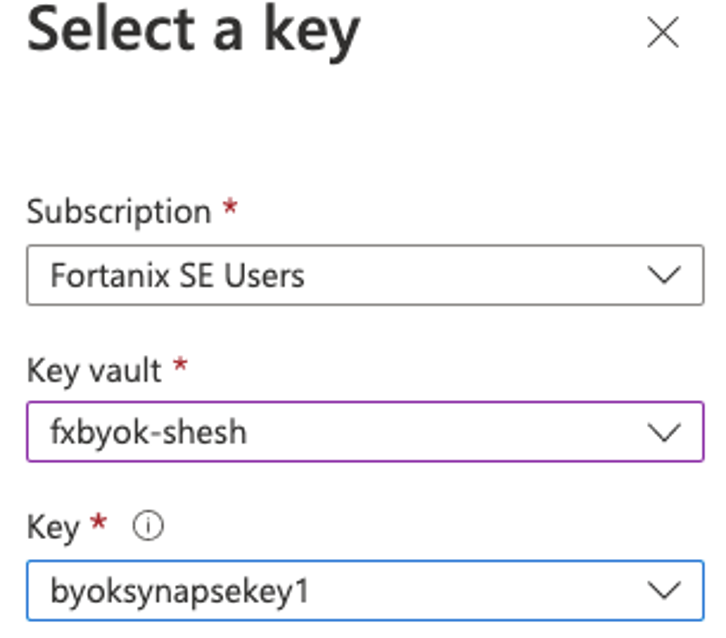
Task: Select the Fortanix SE Users text
Action: tap(177, 275)
